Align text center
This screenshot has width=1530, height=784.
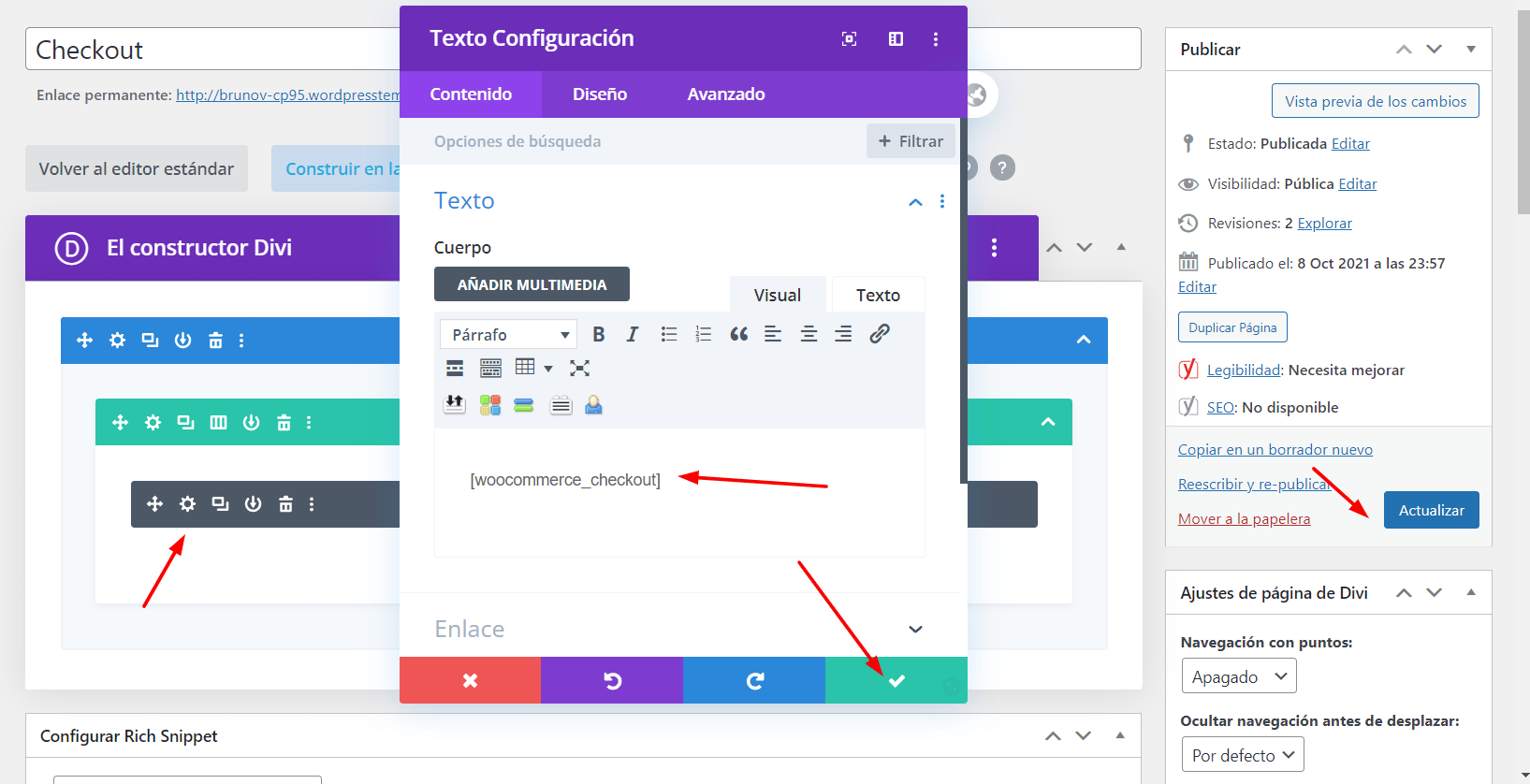pos(809,334)
